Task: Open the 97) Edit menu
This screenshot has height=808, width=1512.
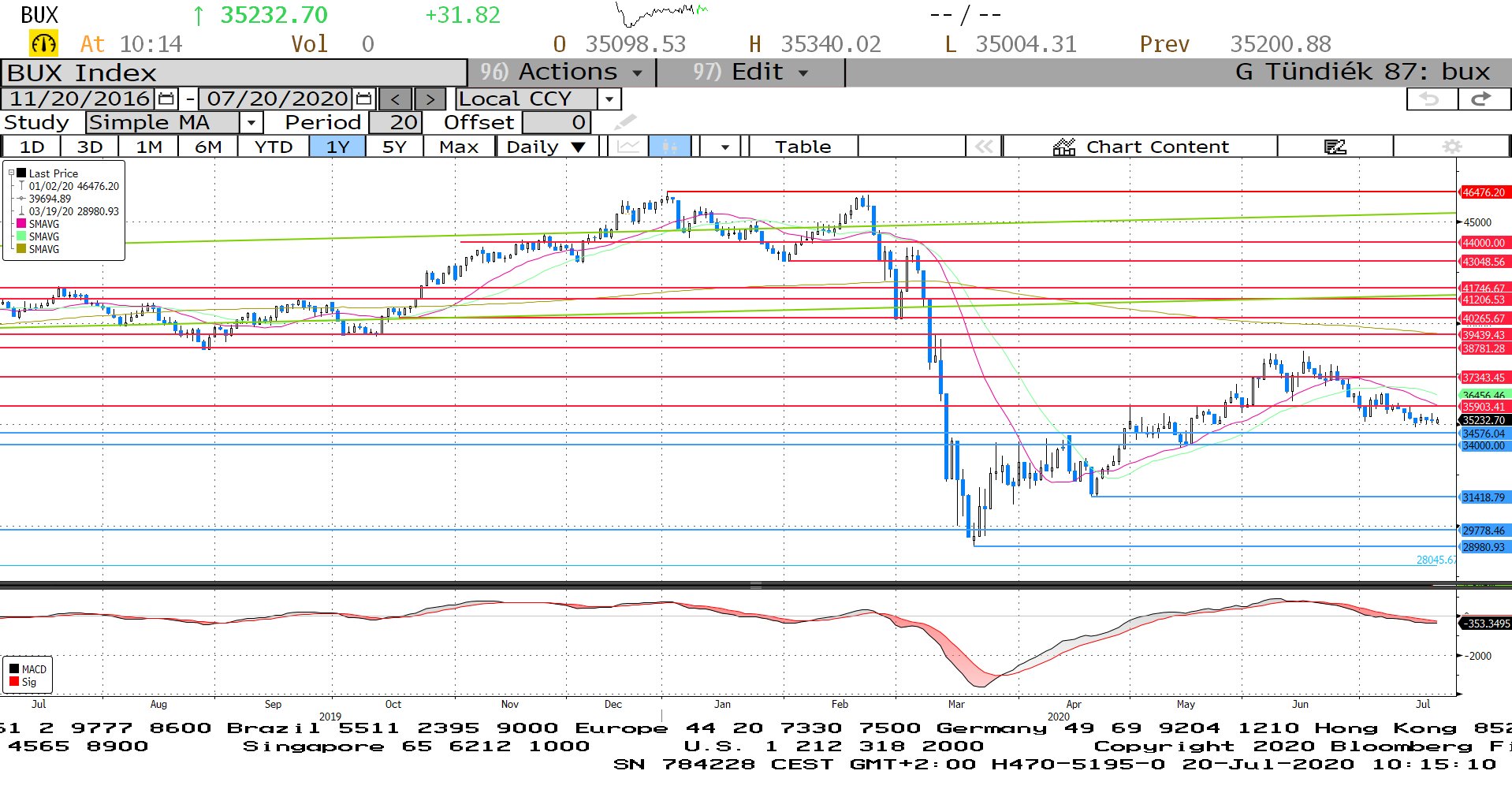Action: (x=750, y=72)
